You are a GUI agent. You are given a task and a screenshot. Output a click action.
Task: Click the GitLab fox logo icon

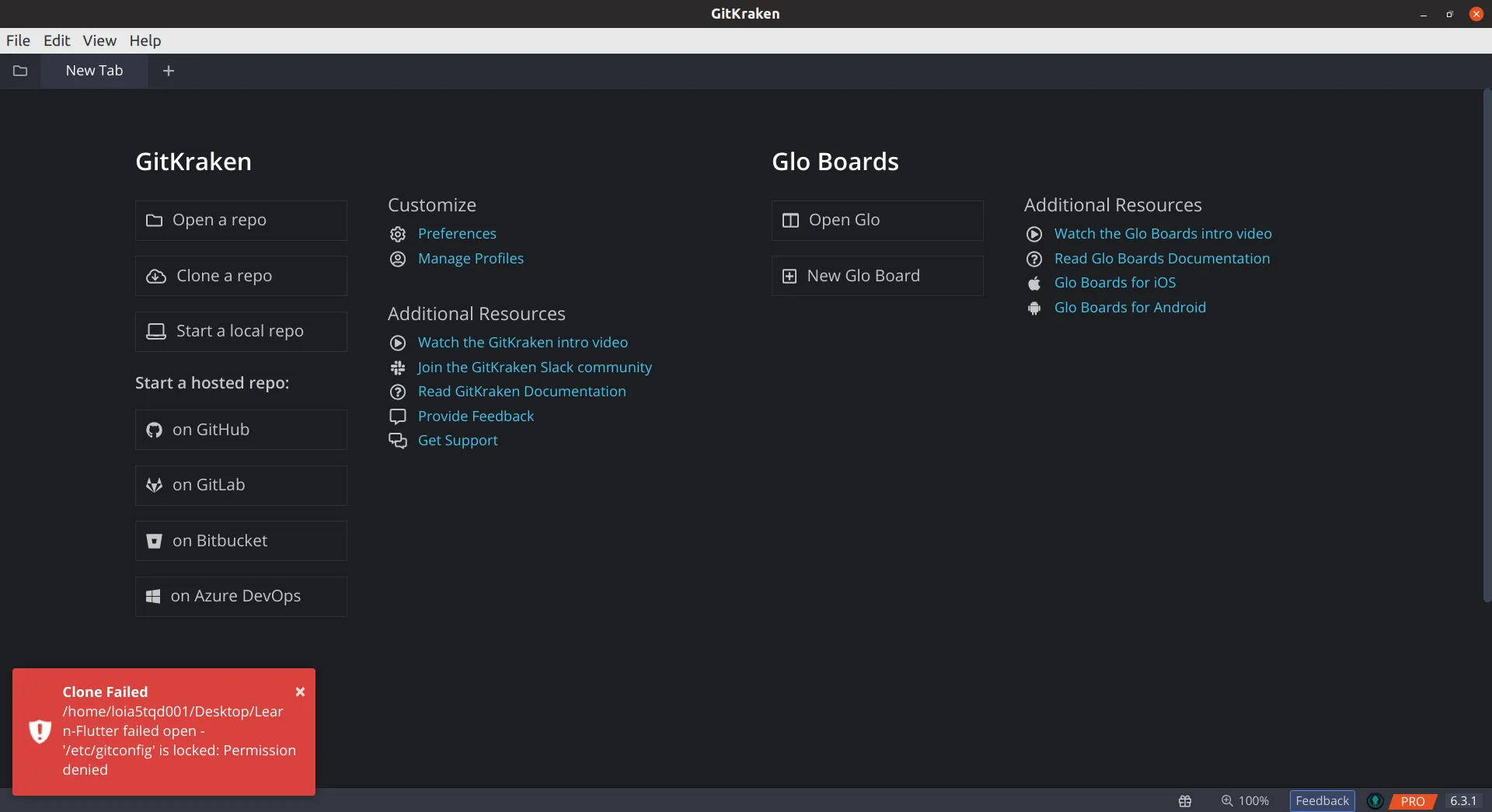pyautogui.click(x=155, y=485)
